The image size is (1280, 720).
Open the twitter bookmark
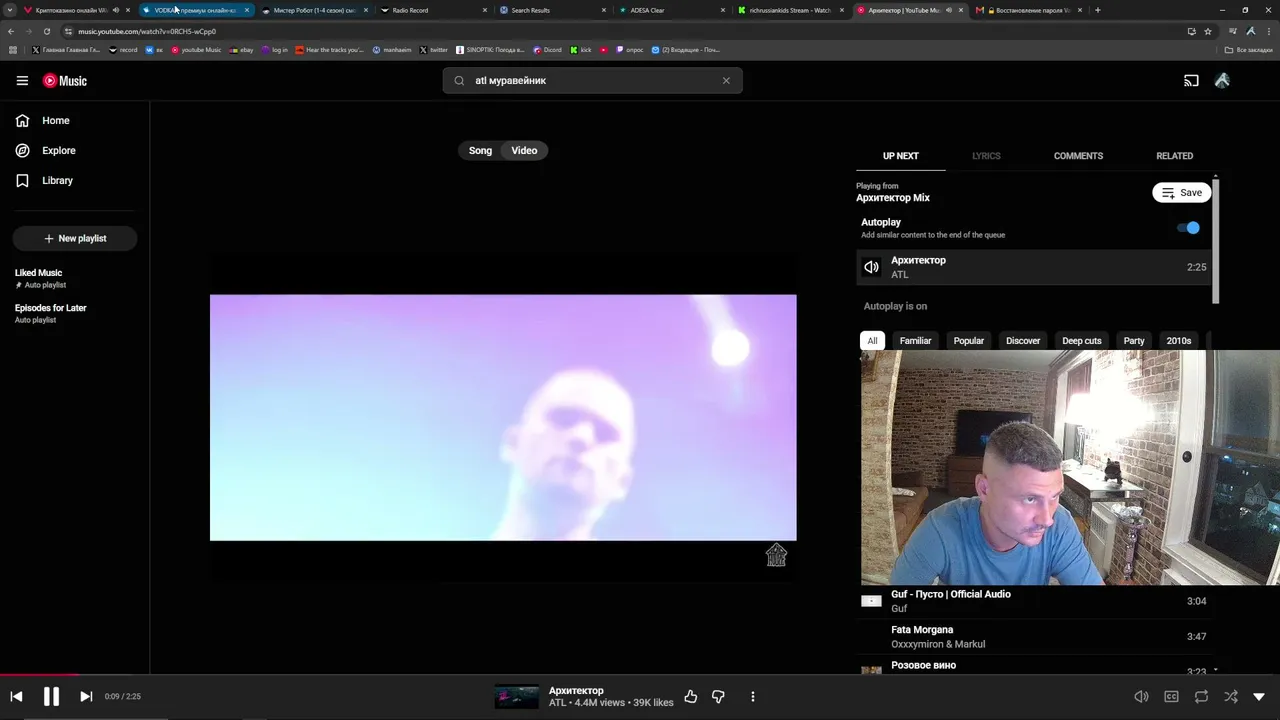click(434, 50)
